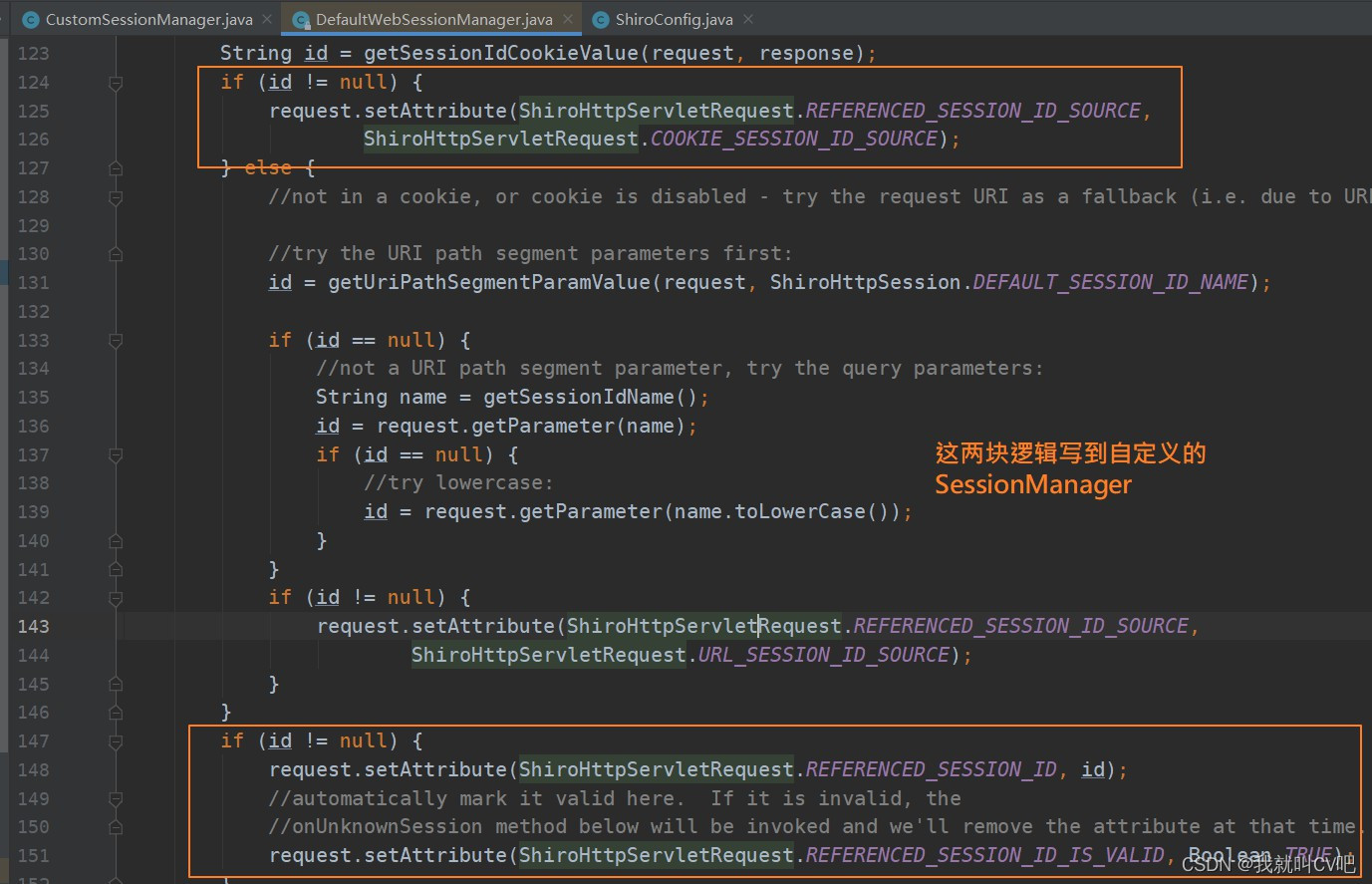
Task: Click '//not a URI path segment parameter' comment
Action: pyautogui.click(x=680, y=369)
